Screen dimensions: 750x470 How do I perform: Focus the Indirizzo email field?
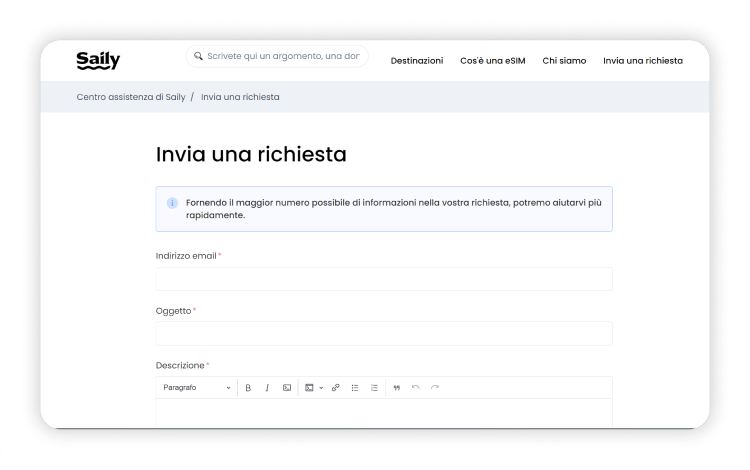pyautogui.click(x=384, y=279)
